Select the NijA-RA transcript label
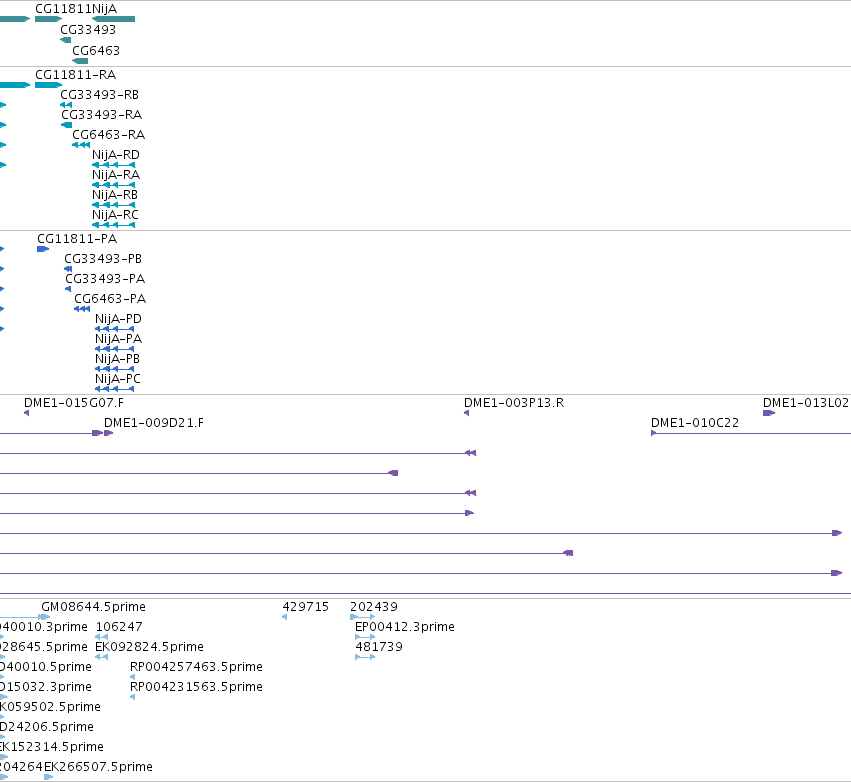The height and width of the screenshot is (782, 851). click(x=116, y=175)
